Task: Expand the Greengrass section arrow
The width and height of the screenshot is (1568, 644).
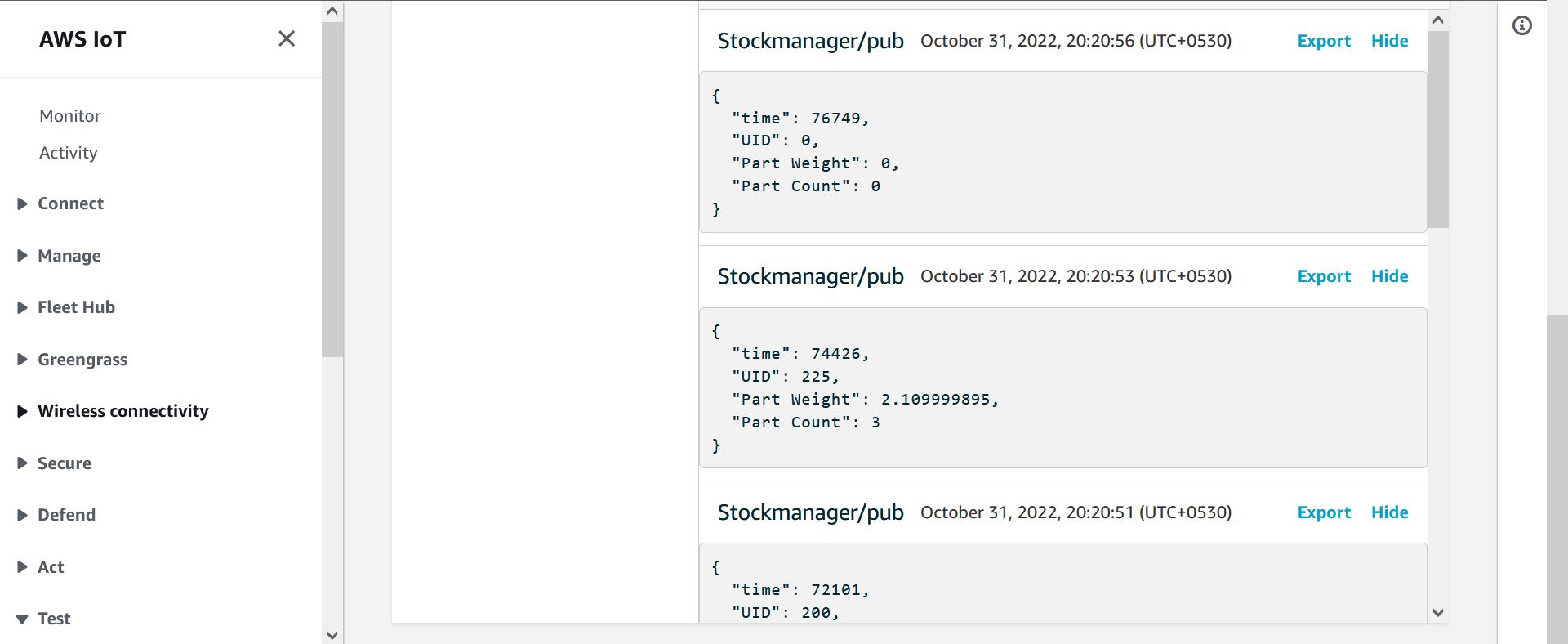Action: tap(22, 360)
